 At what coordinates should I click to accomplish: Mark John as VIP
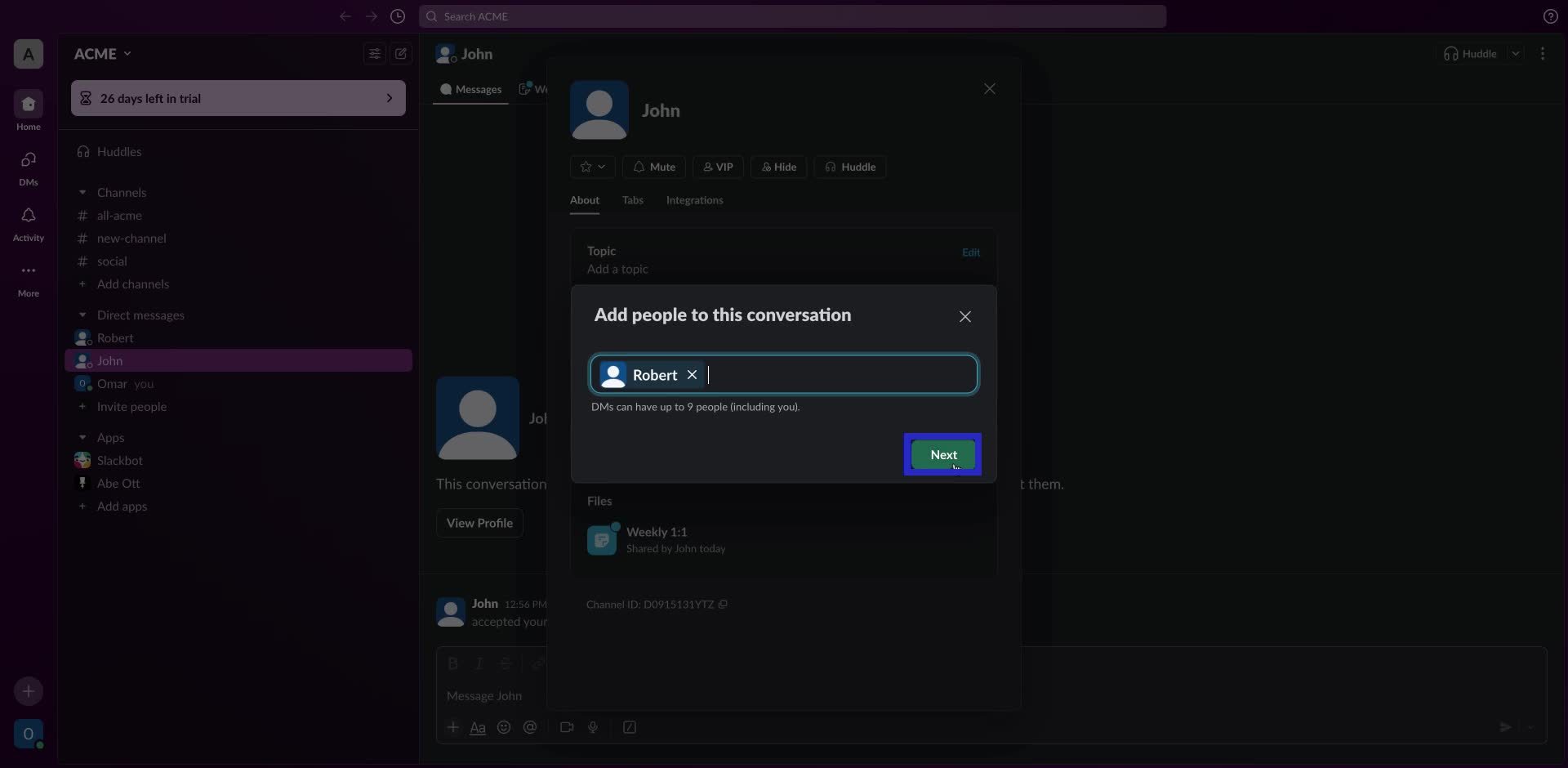(717, 167)
